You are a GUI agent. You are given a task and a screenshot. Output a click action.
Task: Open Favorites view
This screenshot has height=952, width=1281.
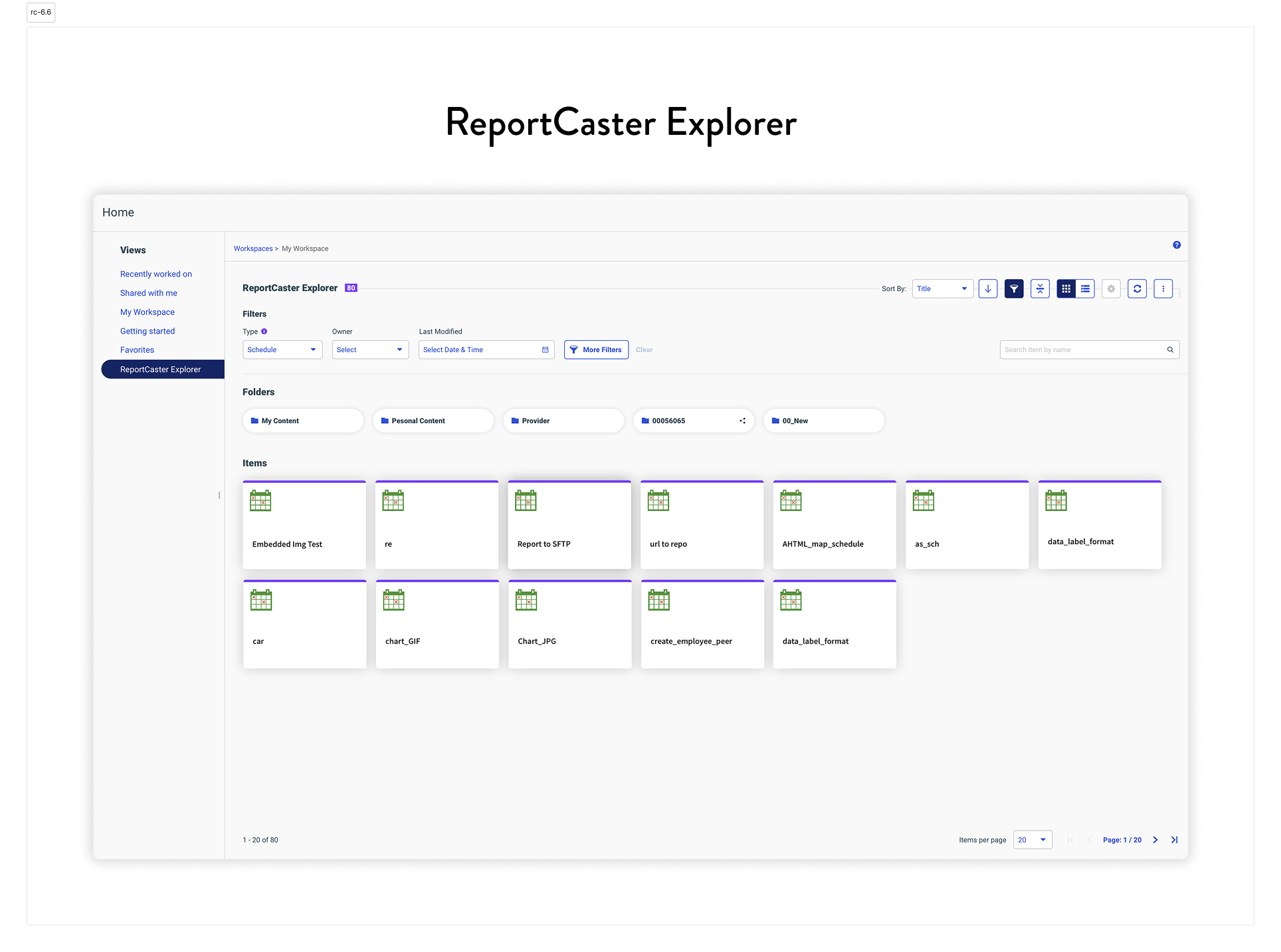pyautogui.click(x=137, y=350)
